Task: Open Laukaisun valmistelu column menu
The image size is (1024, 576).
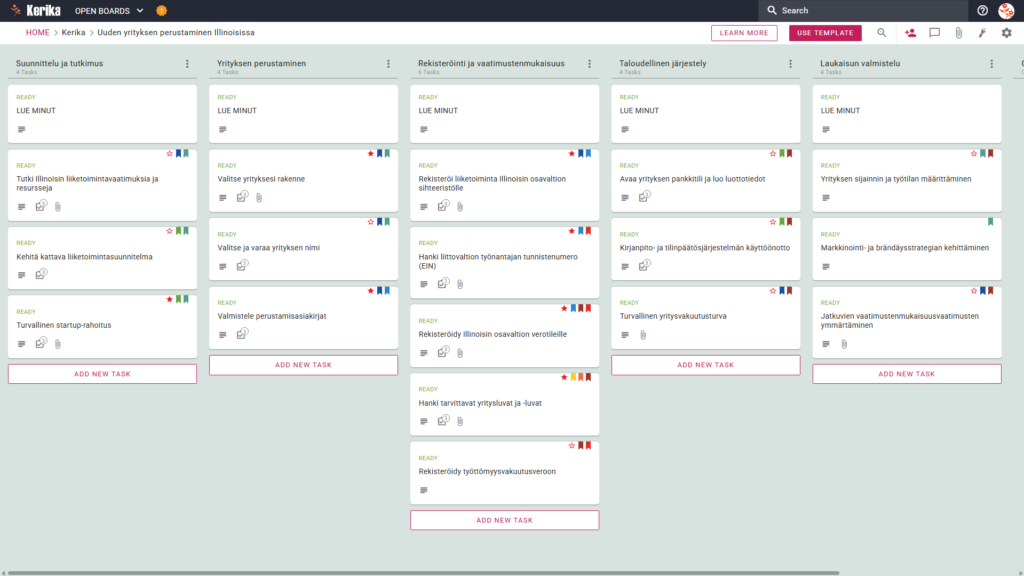Action: pyautogui.click(x=992, y=63)
